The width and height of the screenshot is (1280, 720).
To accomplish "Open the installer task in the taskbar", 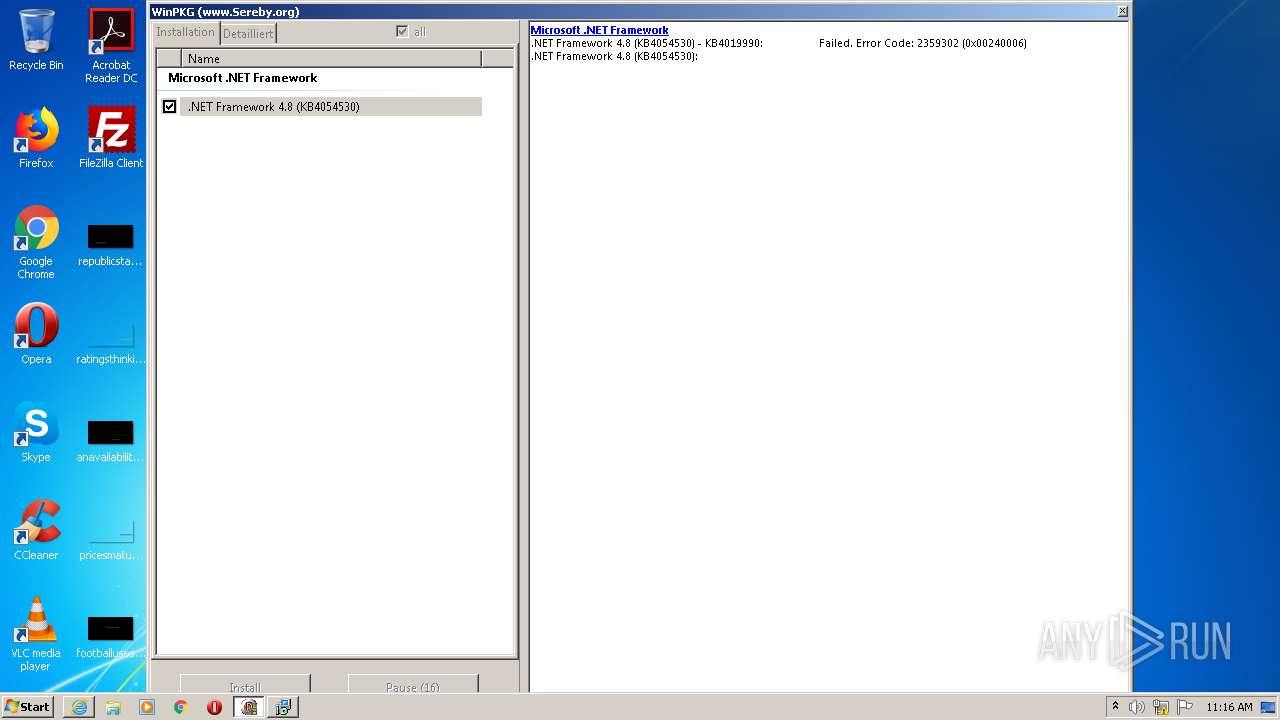I will point(283,707).
